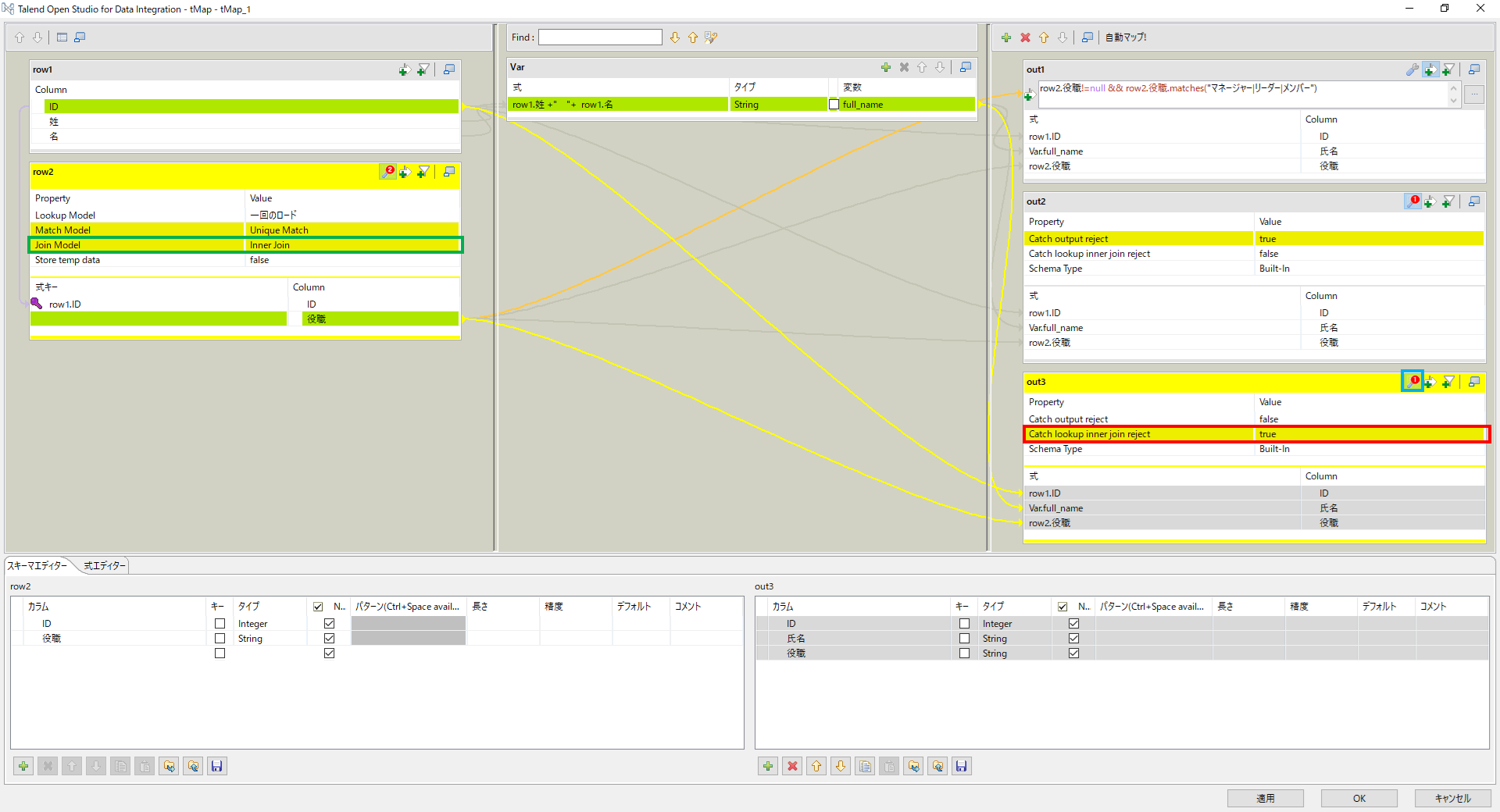Add a new output table with the green plus
This screenshot has width=1500, height=812.
point(1006,37)
